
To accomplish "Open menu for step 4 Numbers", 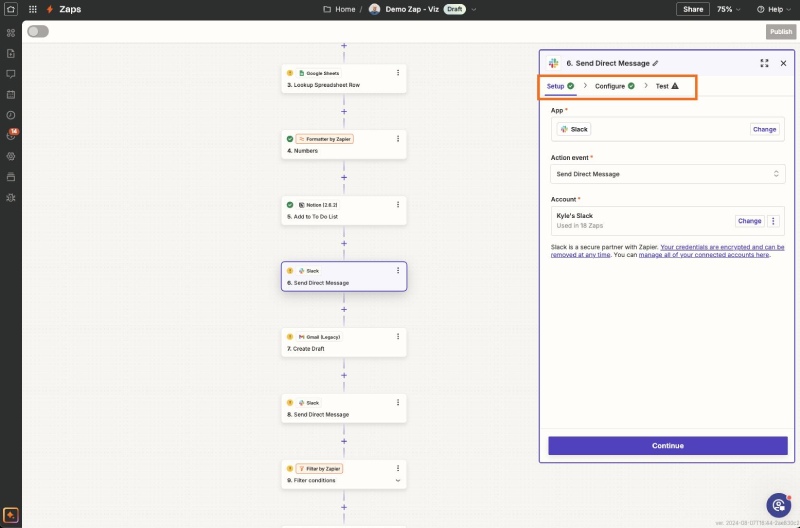I will coord(398,139).
